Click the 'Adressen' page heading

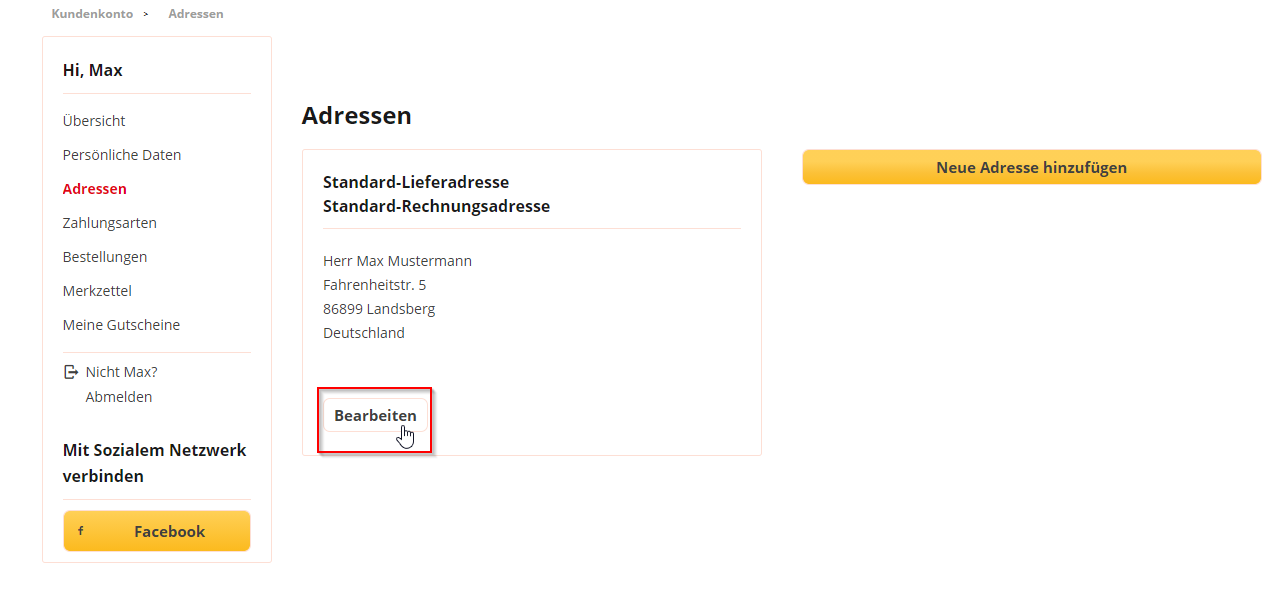point(356,115)
